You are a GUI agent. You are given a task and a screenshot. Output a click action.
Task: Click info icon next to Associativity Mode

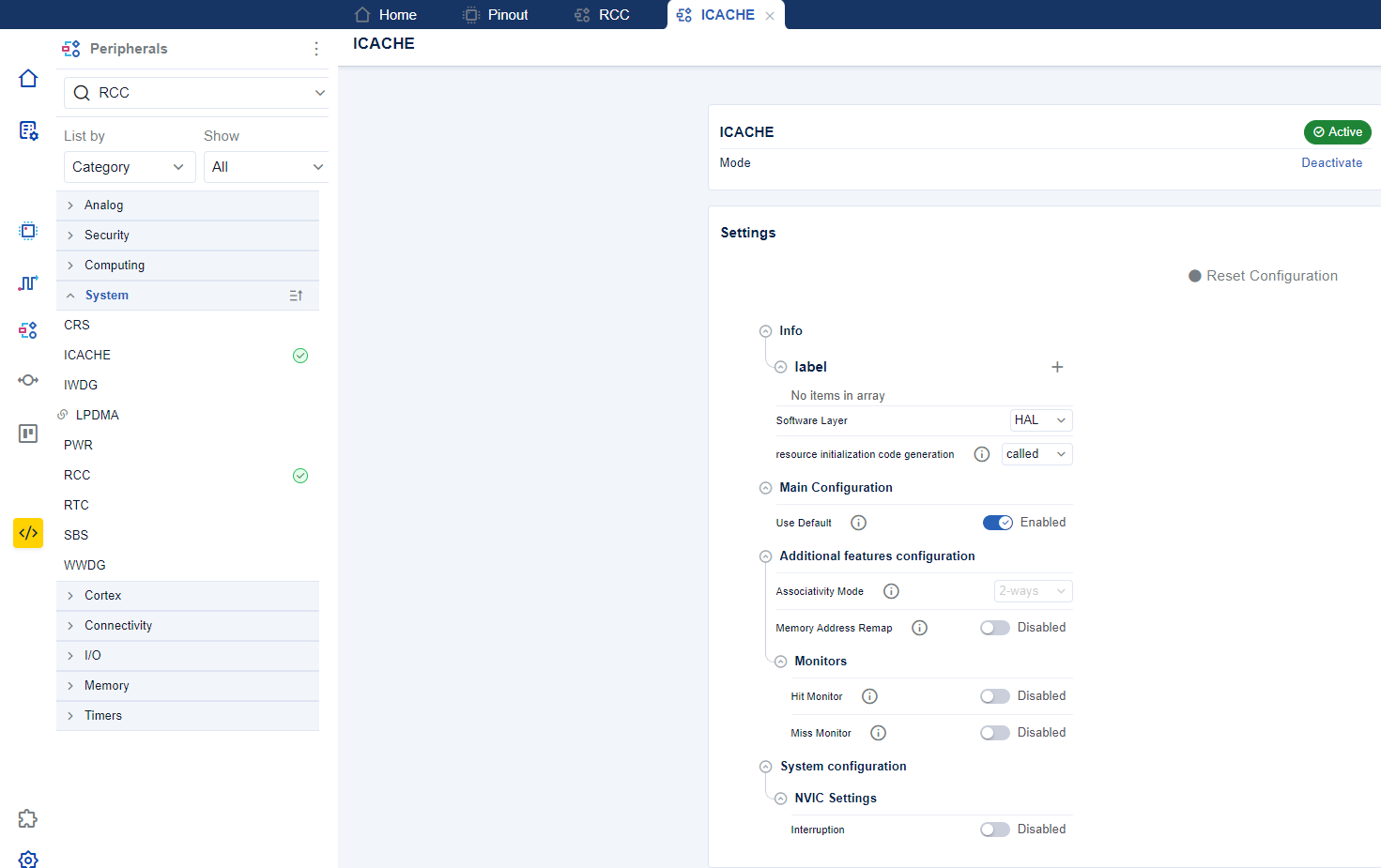[x=891, y=591]
